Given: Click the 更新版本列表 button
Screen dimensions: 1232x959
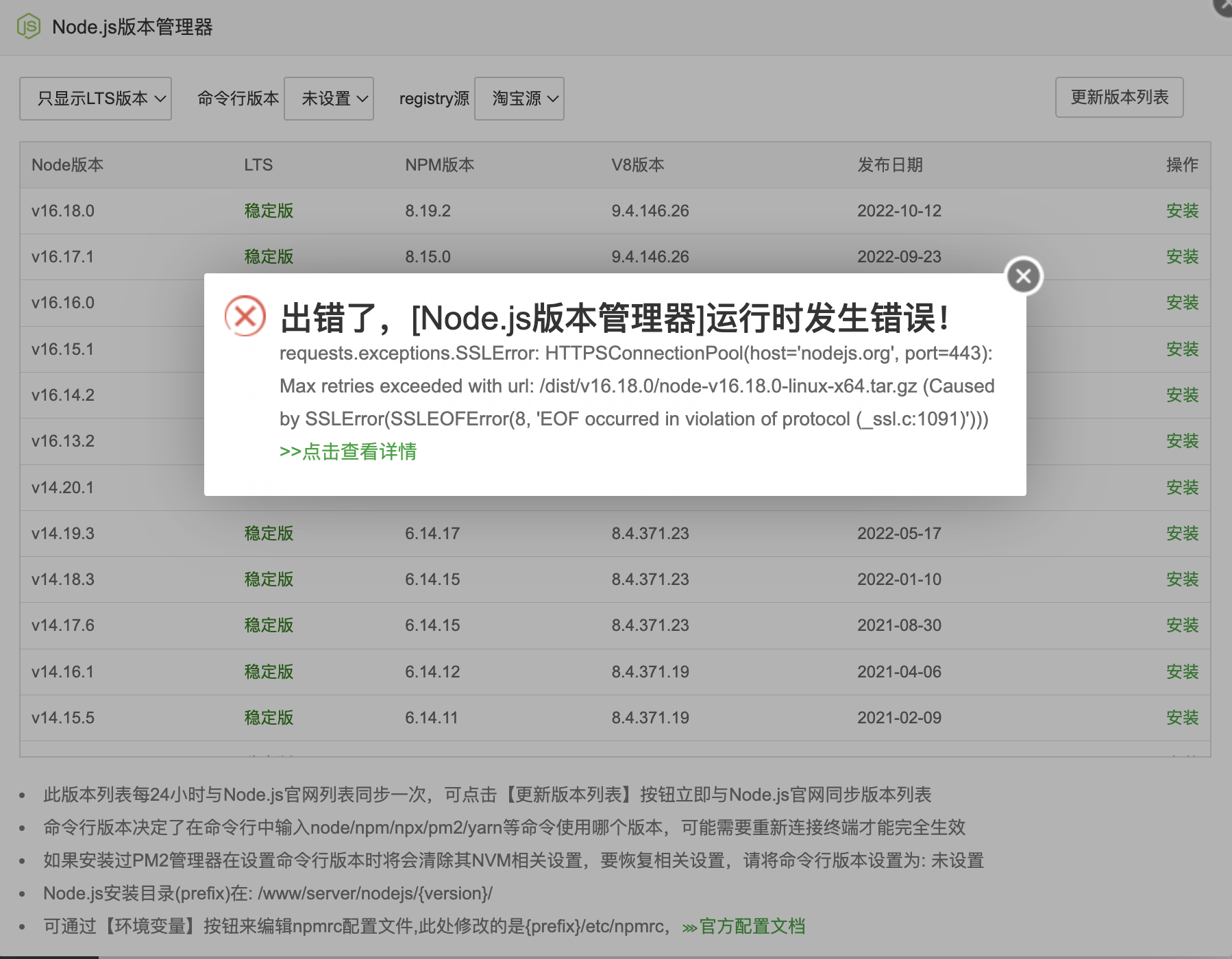Looking at the screenshot, I should (x=1119, y=97).
